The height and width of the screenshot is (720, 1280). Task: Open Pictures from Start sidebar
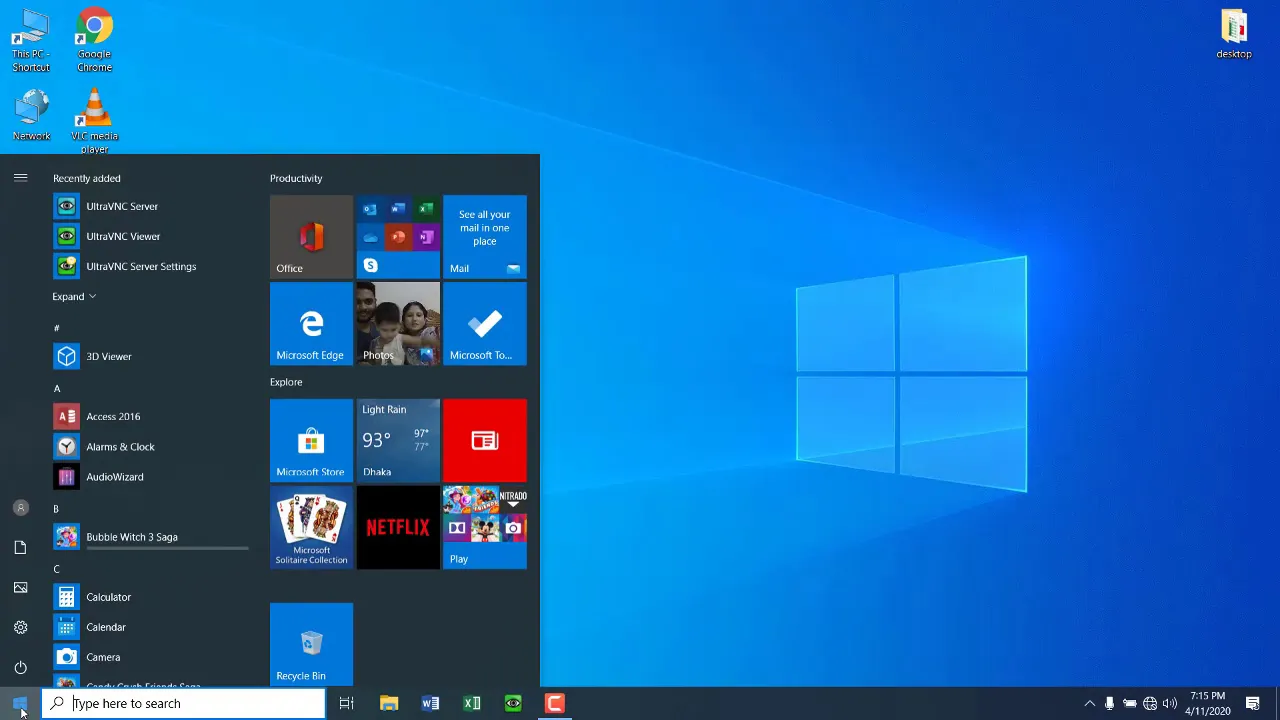tap(20, 587)
